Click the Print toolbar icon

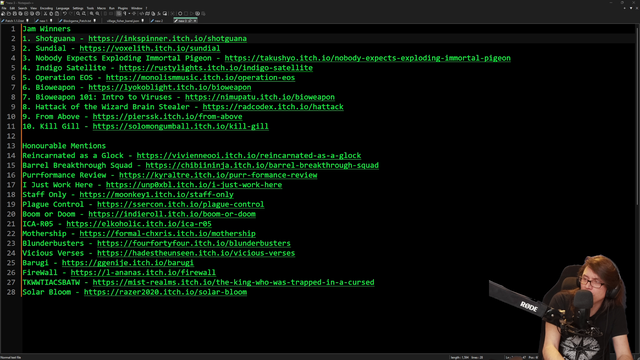(x=38, y=13)
